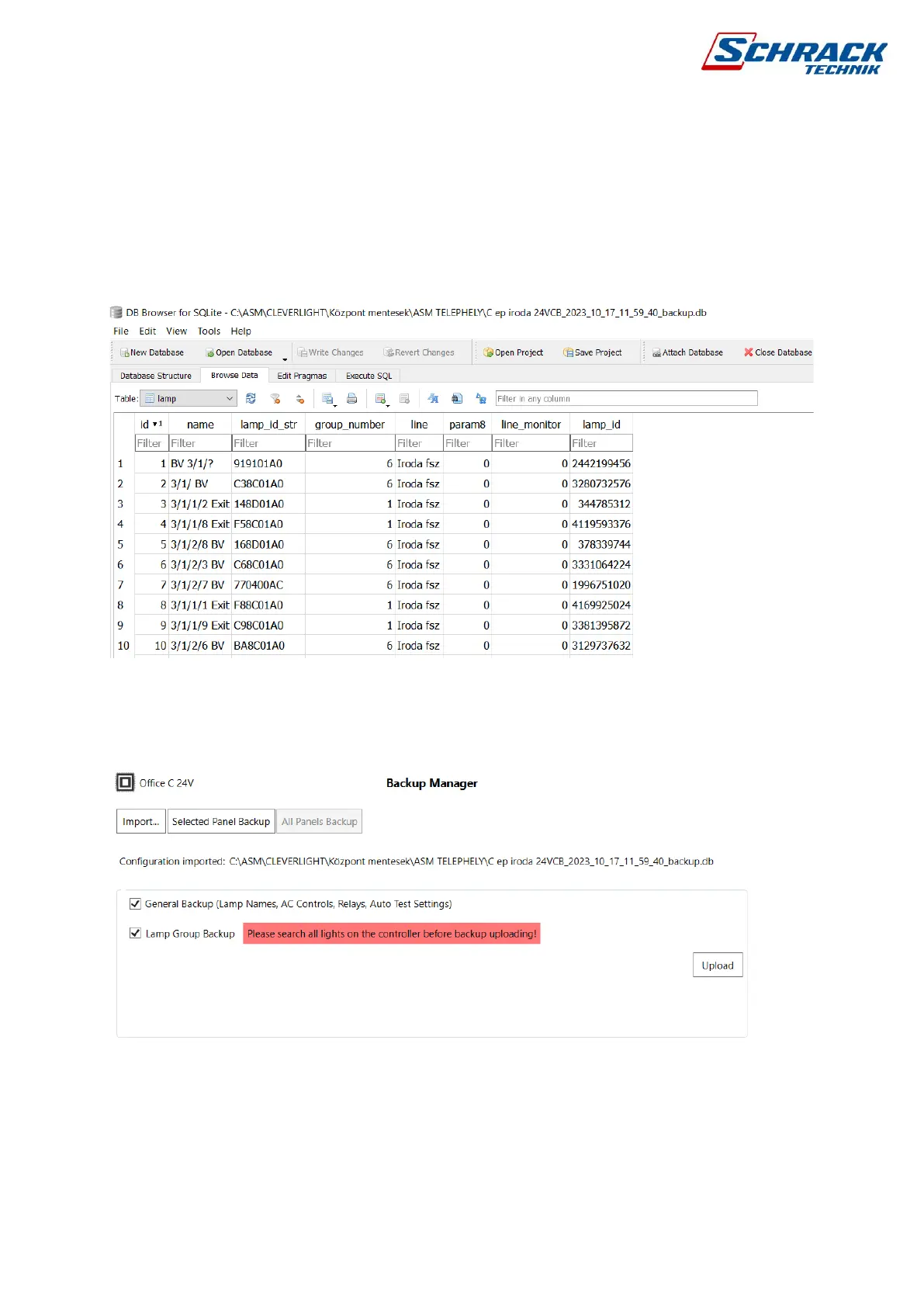Select the cell '3/1/1/2 Exit'
The width and height of the screenshot is (924, 1307).
pyautogui.click(x=200, y=504)
